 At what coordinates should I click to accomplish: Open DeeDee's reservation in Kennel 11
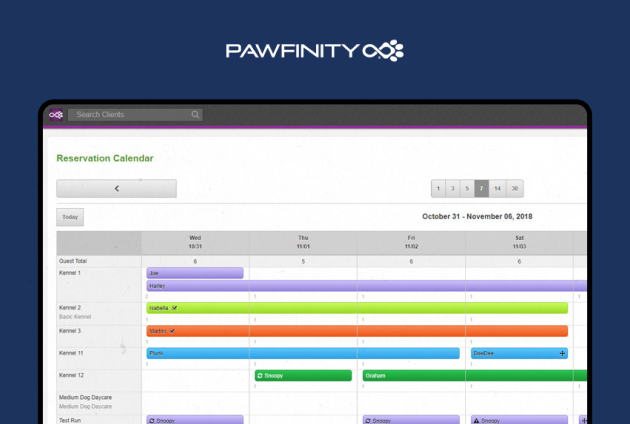(519, 353)
